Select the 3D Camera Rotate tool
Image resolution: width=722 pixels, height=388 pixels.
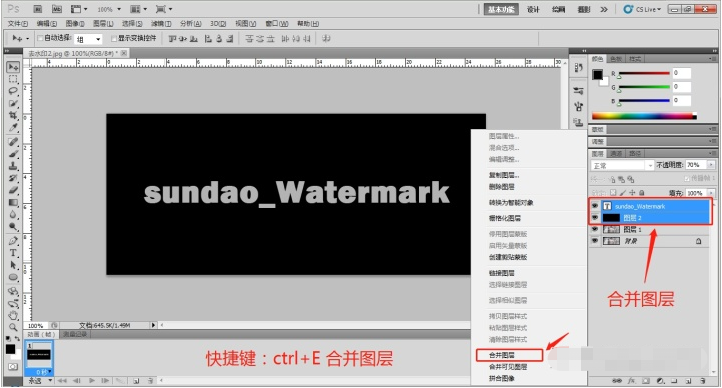[x=13, y=303]
